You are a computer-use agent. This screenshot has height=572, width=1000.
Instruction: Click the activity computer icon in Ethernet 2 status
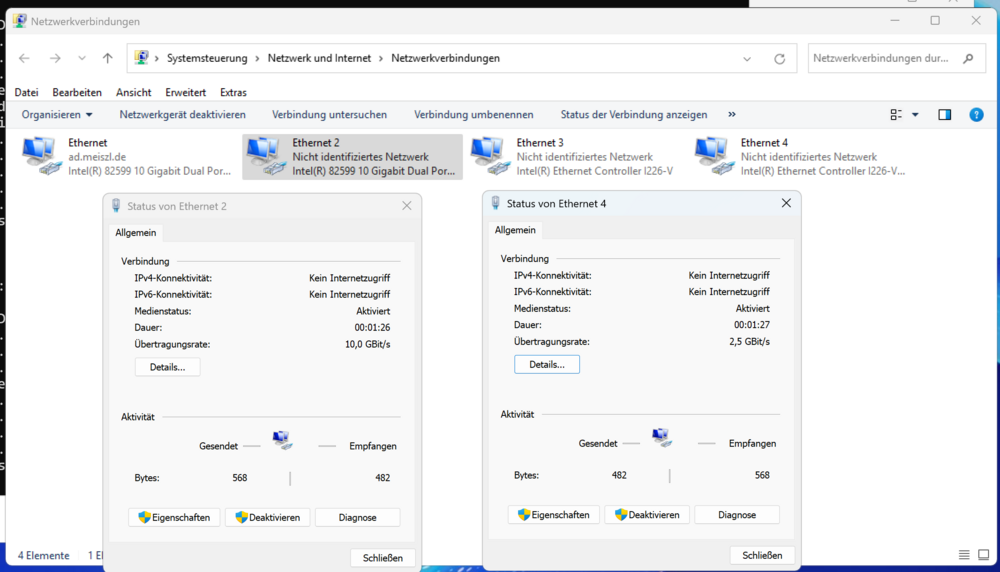[283, 439]
